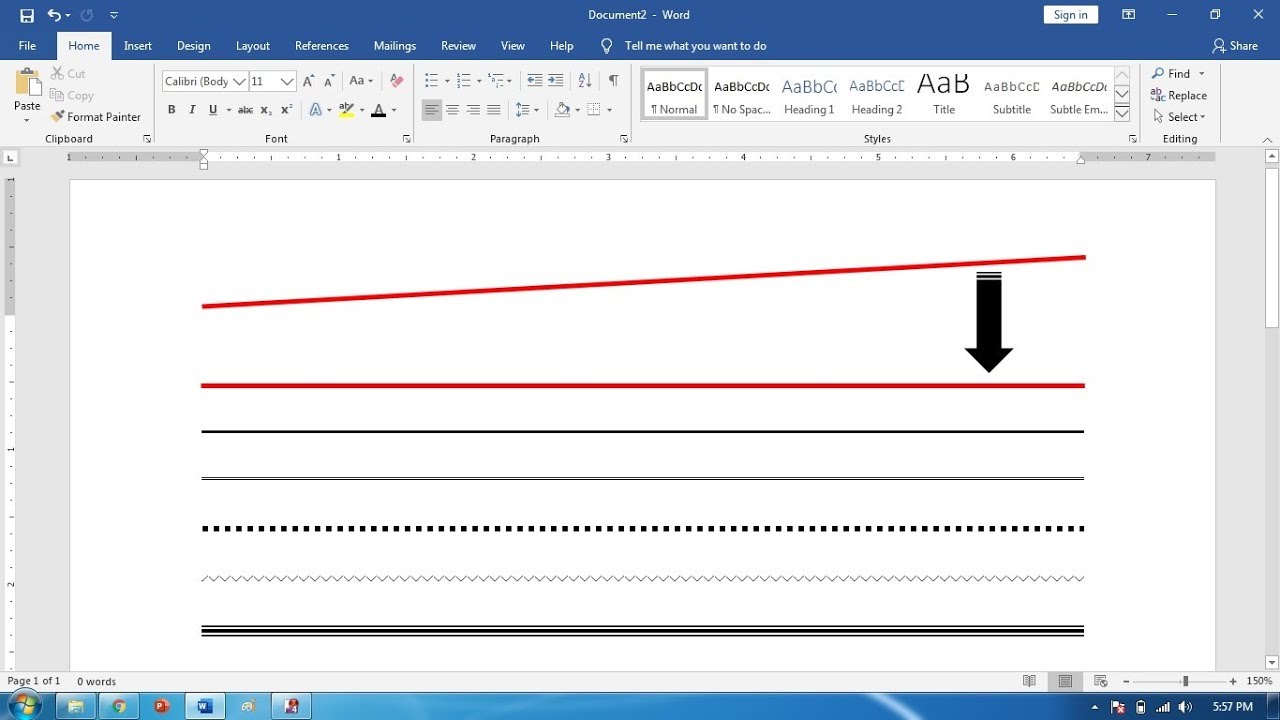Select the Format Painter tool

click(97, 116)
